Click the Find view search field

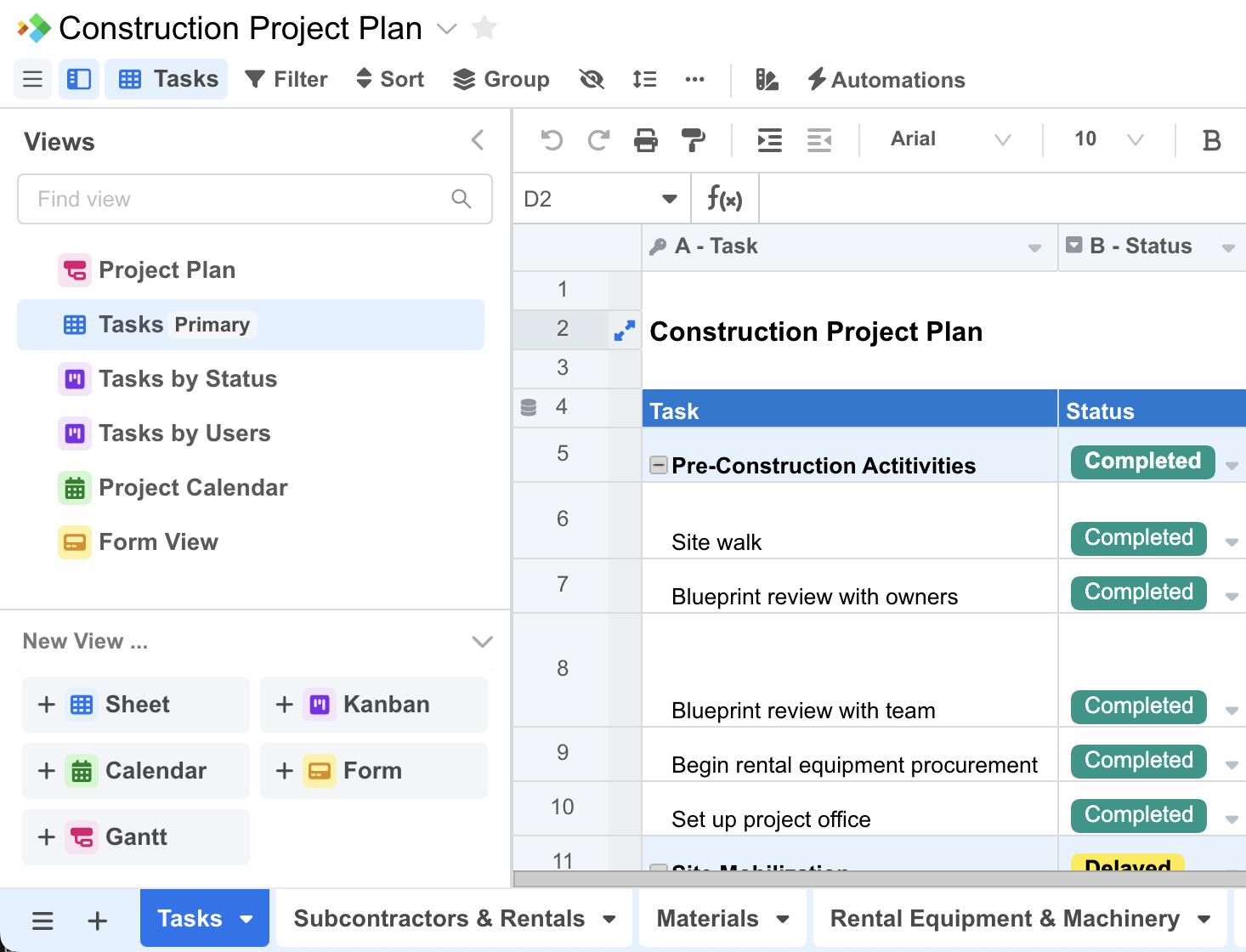click(x=255, y=199)
